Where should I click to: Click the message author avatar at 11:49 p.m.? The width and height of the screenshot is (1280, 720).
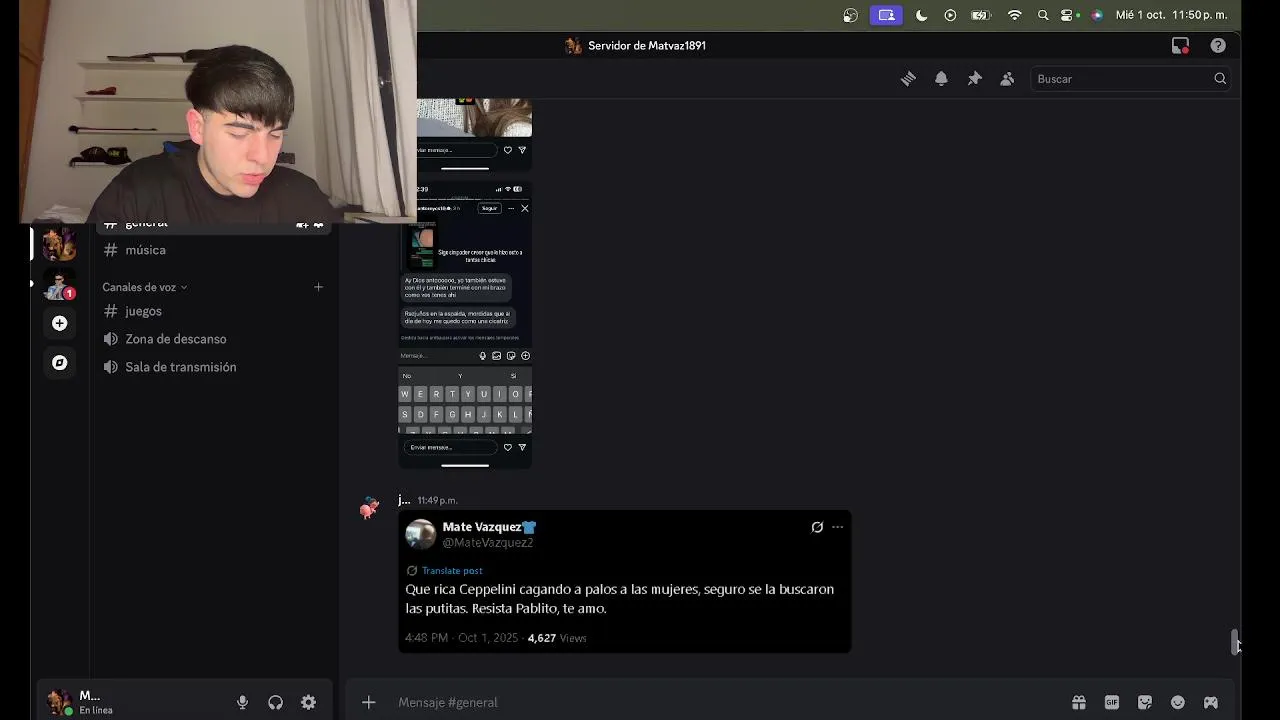[x=369, y=508]
